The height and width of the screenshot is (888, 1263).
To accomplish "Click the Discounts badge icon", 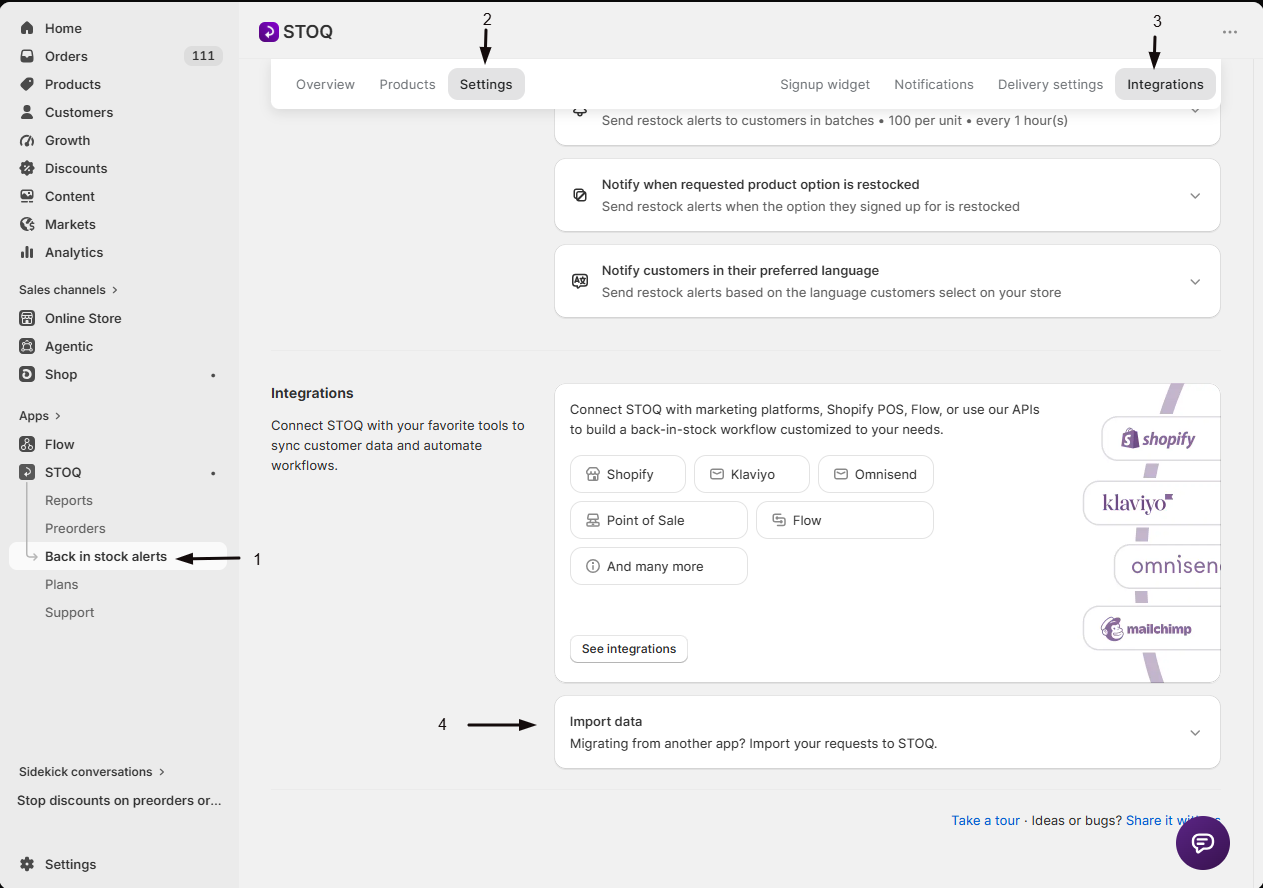I will 27,168.
